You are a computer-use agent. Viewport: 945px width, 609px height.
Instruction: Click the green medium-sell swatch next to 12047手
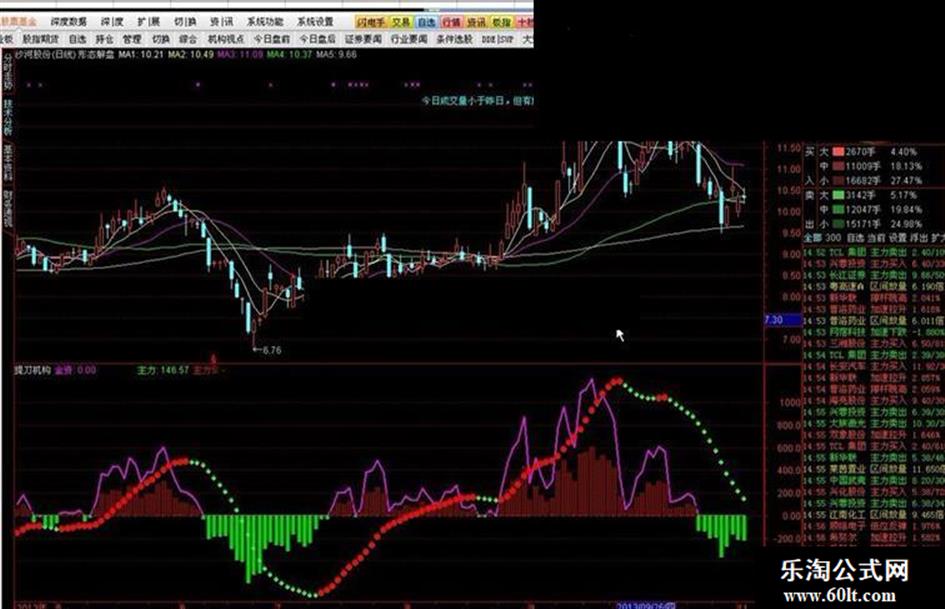(x=838, y=210)
